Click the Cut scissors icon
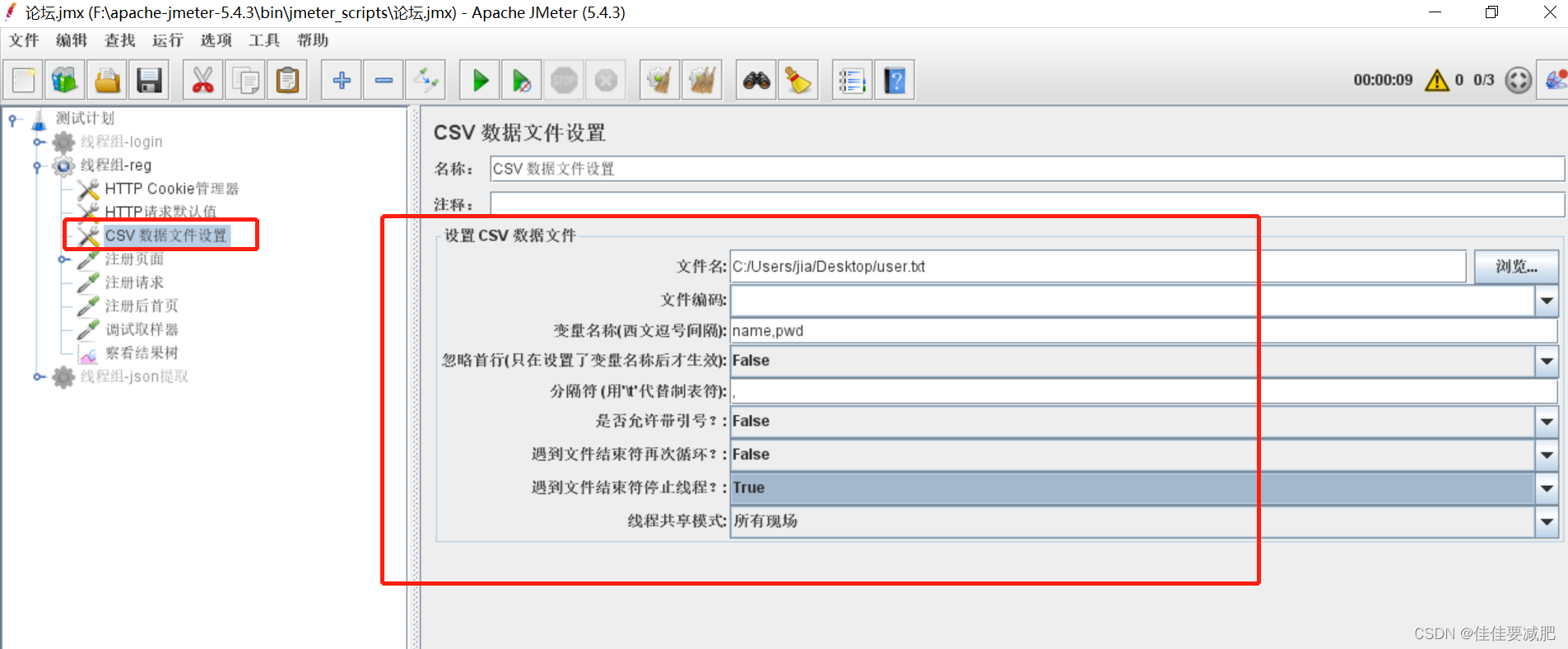The height and width of the screenshot is (649, 1568). [x=202, y=80]
